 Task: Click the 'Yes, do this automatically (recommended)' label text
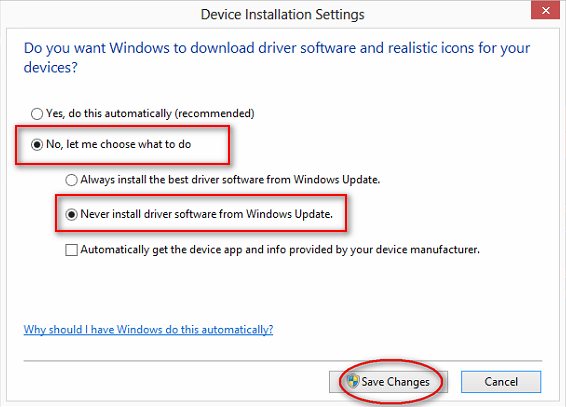pos(150,114)
